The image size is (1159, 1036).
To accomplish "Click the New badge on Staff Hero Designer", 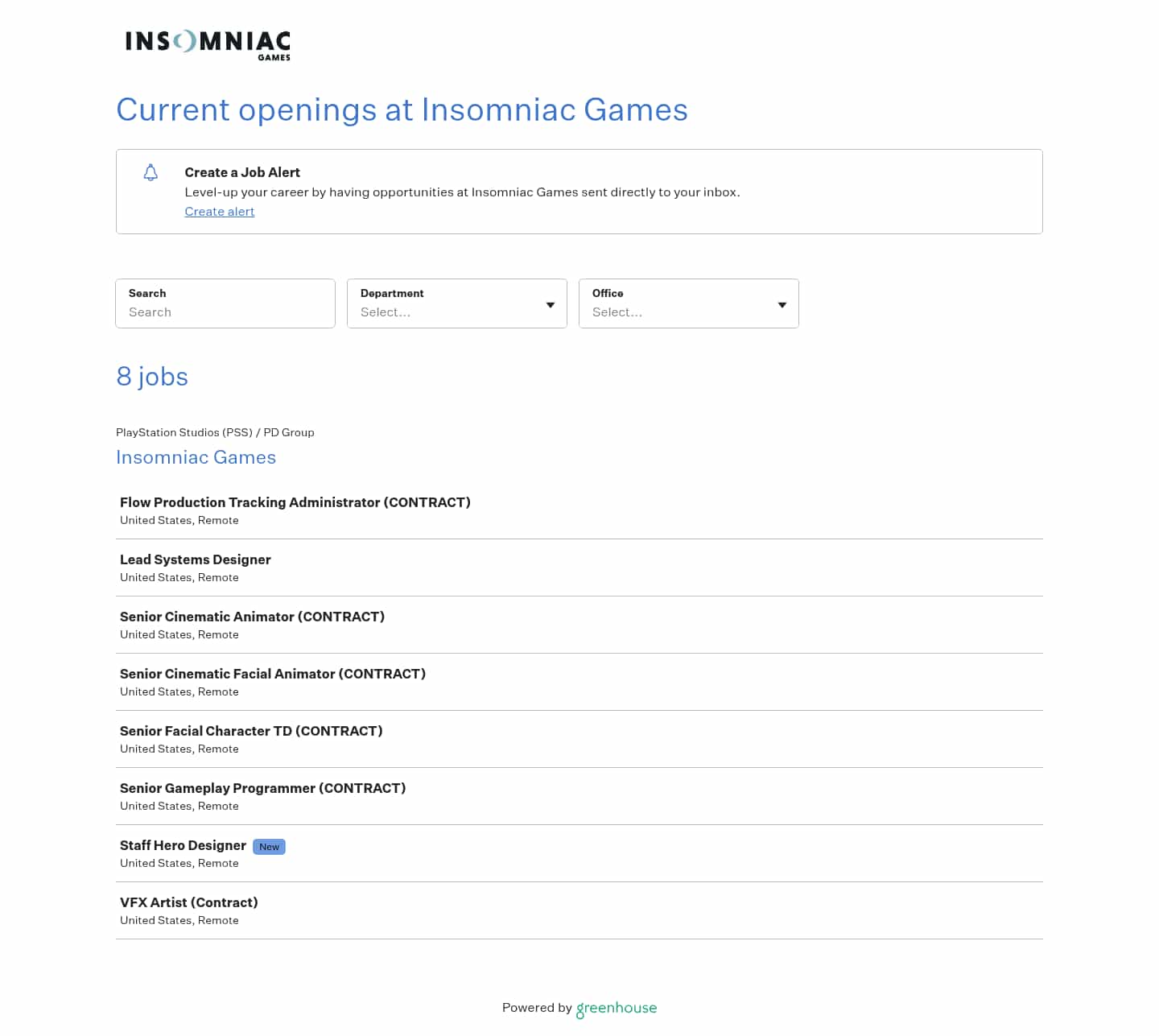I will [x=270, y=847].
